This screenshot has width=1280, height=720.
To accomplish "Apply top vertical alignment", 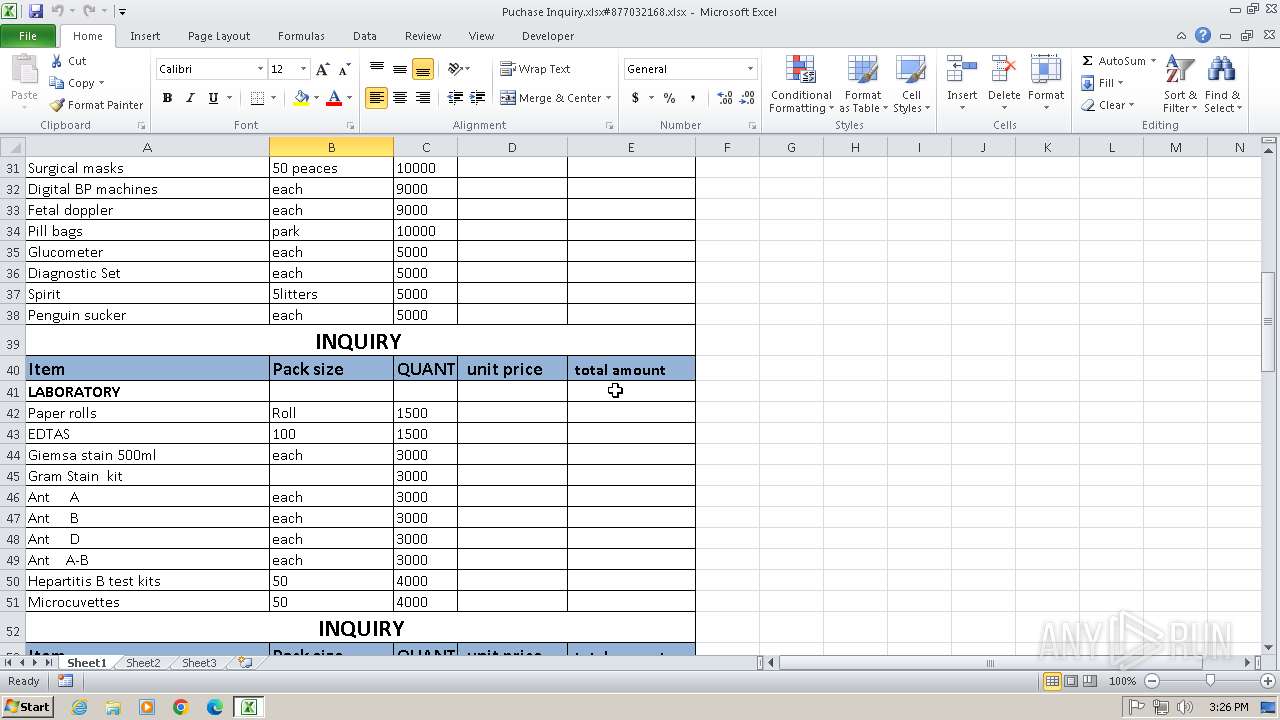I will click(377, 69).
